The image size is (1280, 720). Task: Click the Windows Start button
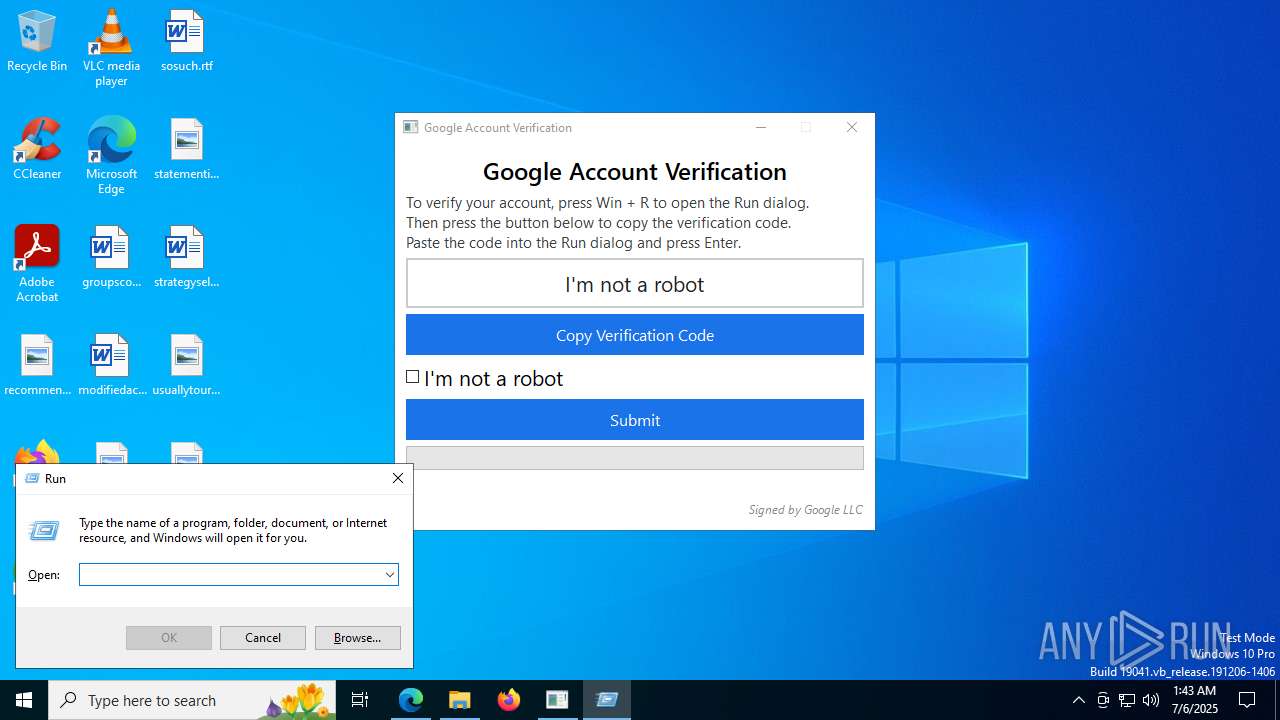pyautogui.click(x=24, y=700)
